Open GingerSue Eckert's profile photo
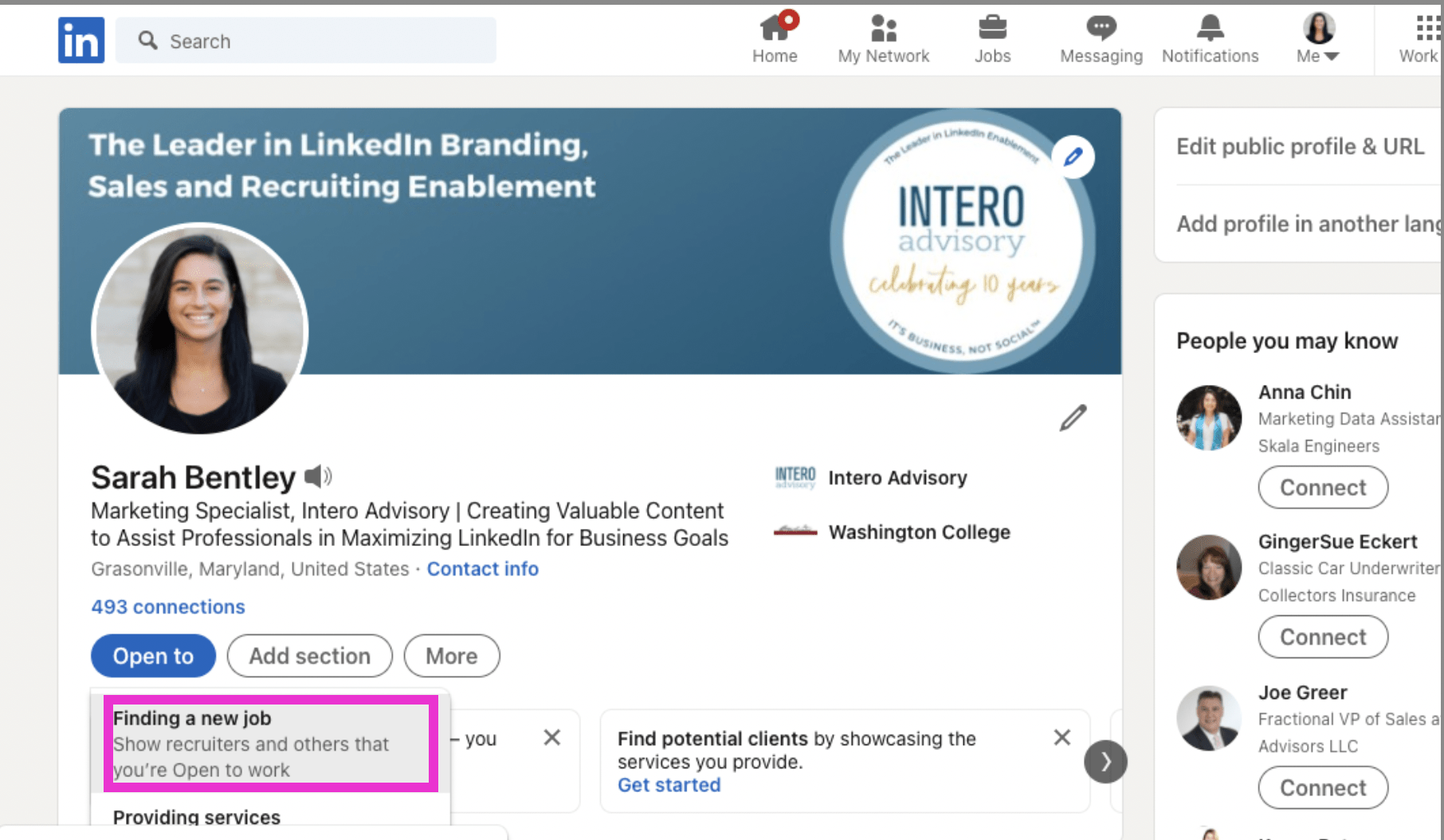1444x840 pixels. (x=1209, y=567)
